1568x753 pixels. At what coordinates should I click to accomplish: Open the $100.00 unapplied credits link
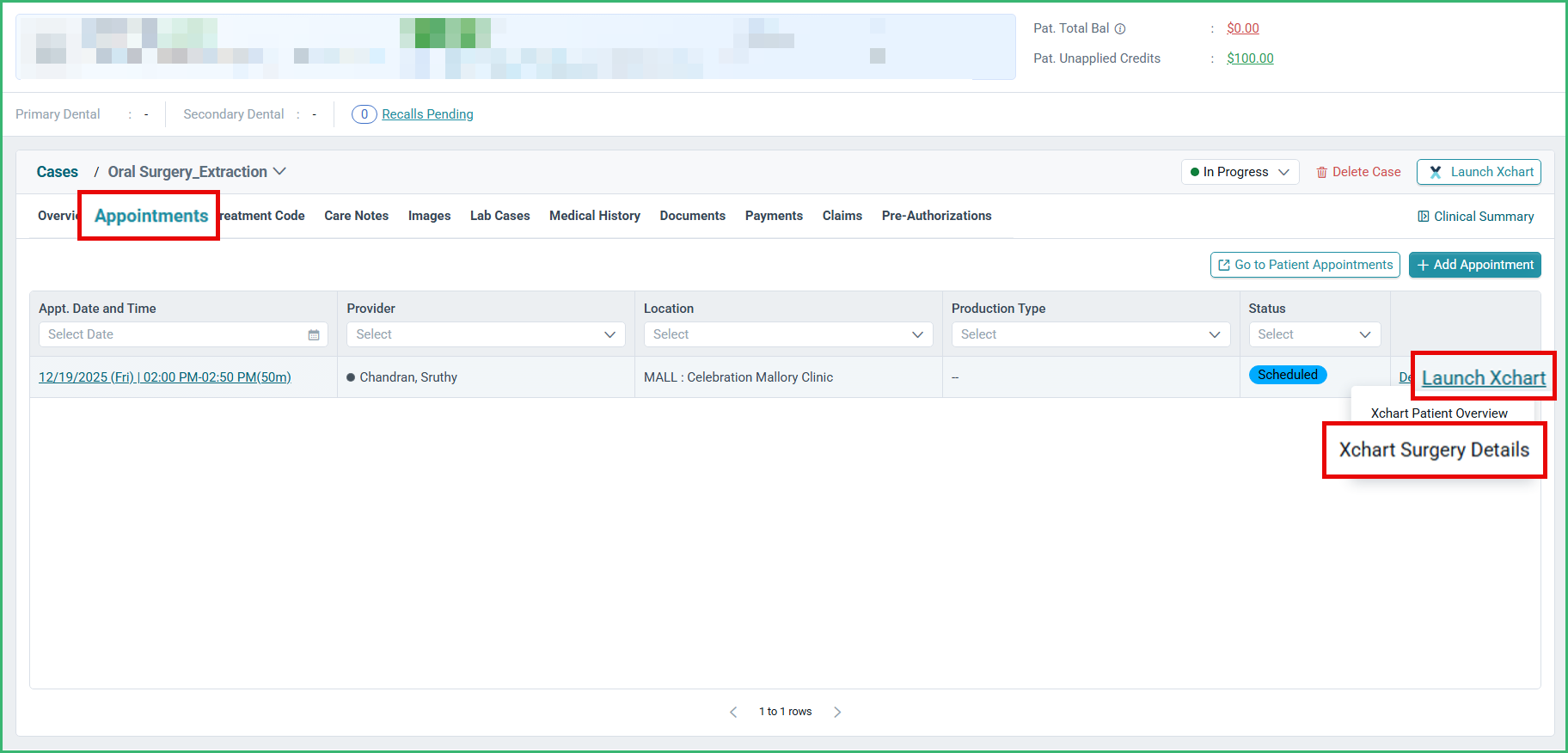pyautogui.click(x=1250, y=58)
